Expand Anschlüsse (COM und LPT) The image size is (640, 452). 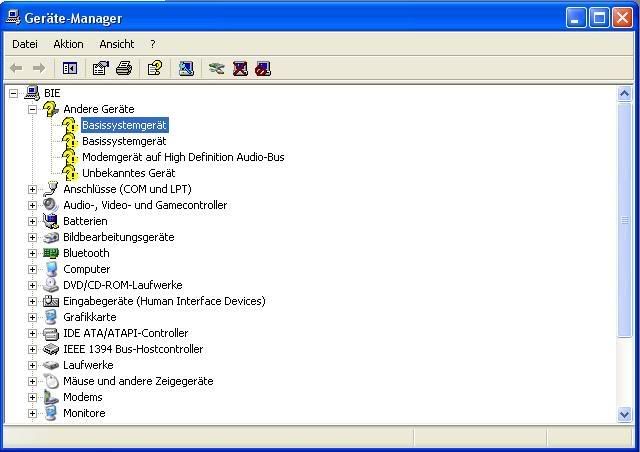pyautogui.click(x=32, y=189)
